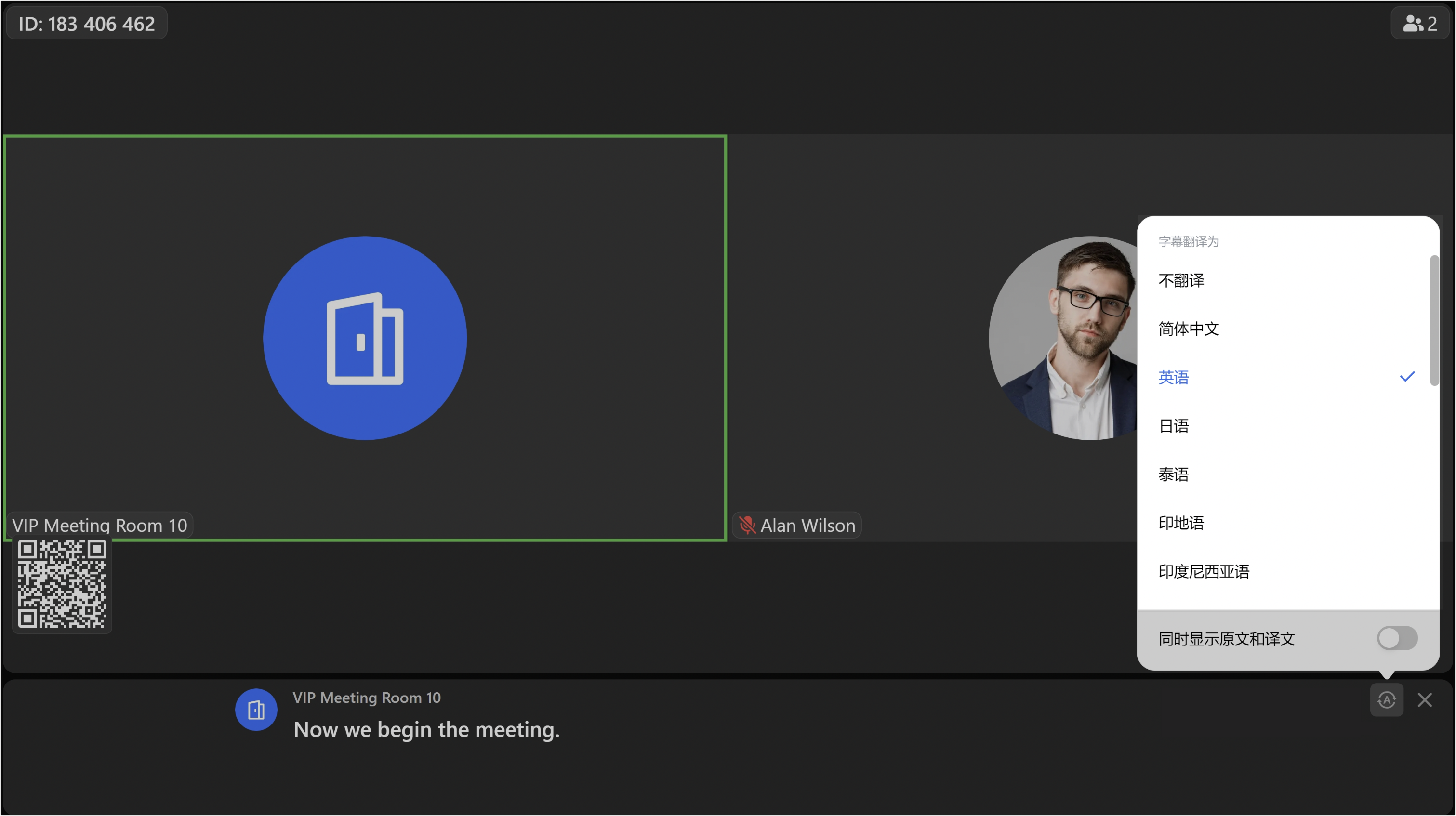Close the subtitle bar with the X icon

(1424, 699)
